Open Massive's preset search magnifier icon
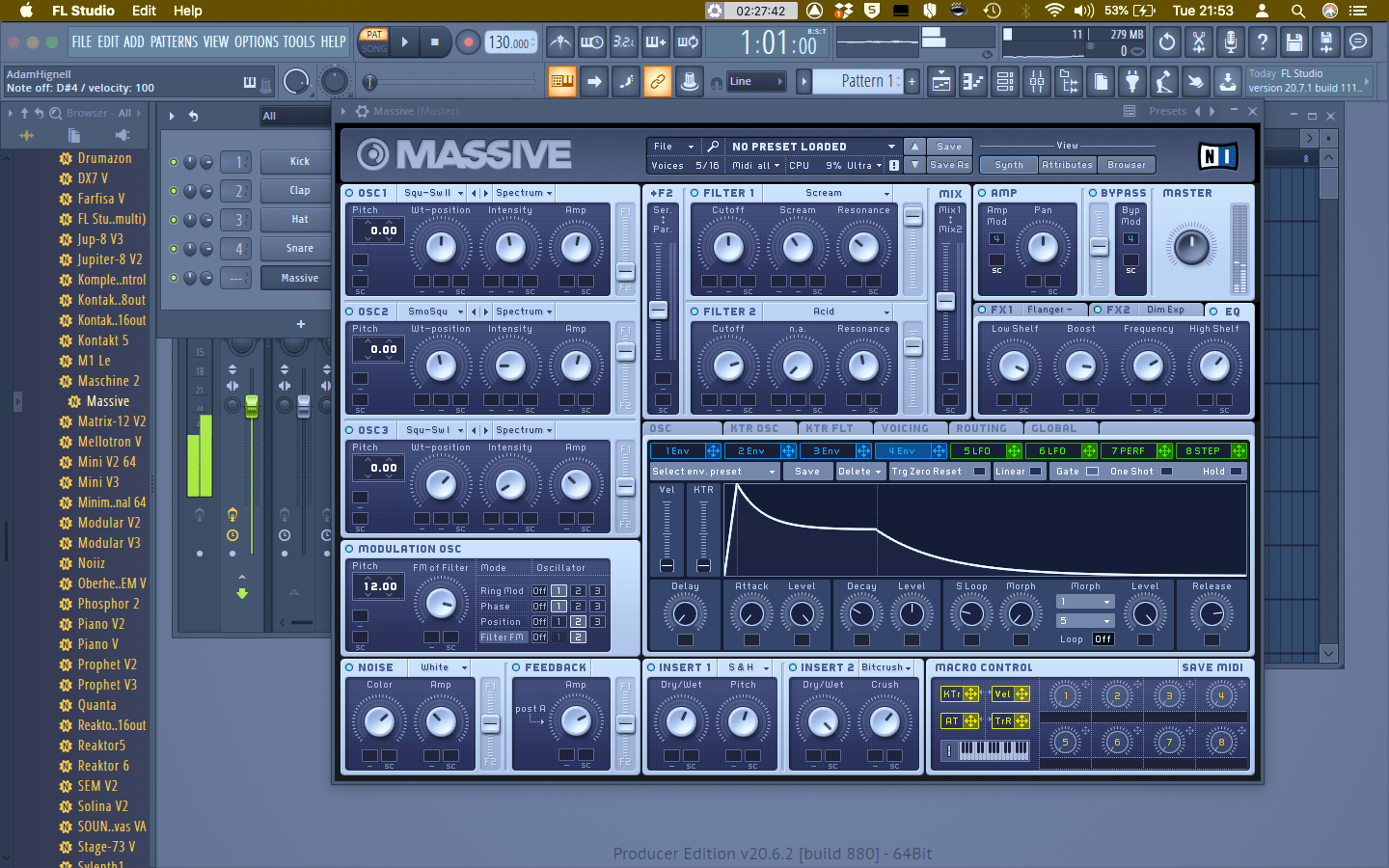1389x868 pixels. 713,146
